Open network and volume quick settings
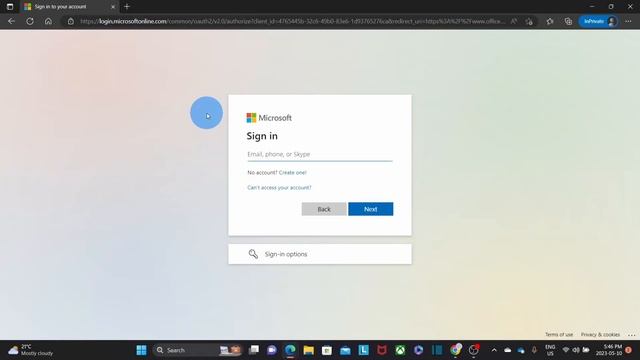640x360 pixels. pyautogui.click(x=576, y=350)
